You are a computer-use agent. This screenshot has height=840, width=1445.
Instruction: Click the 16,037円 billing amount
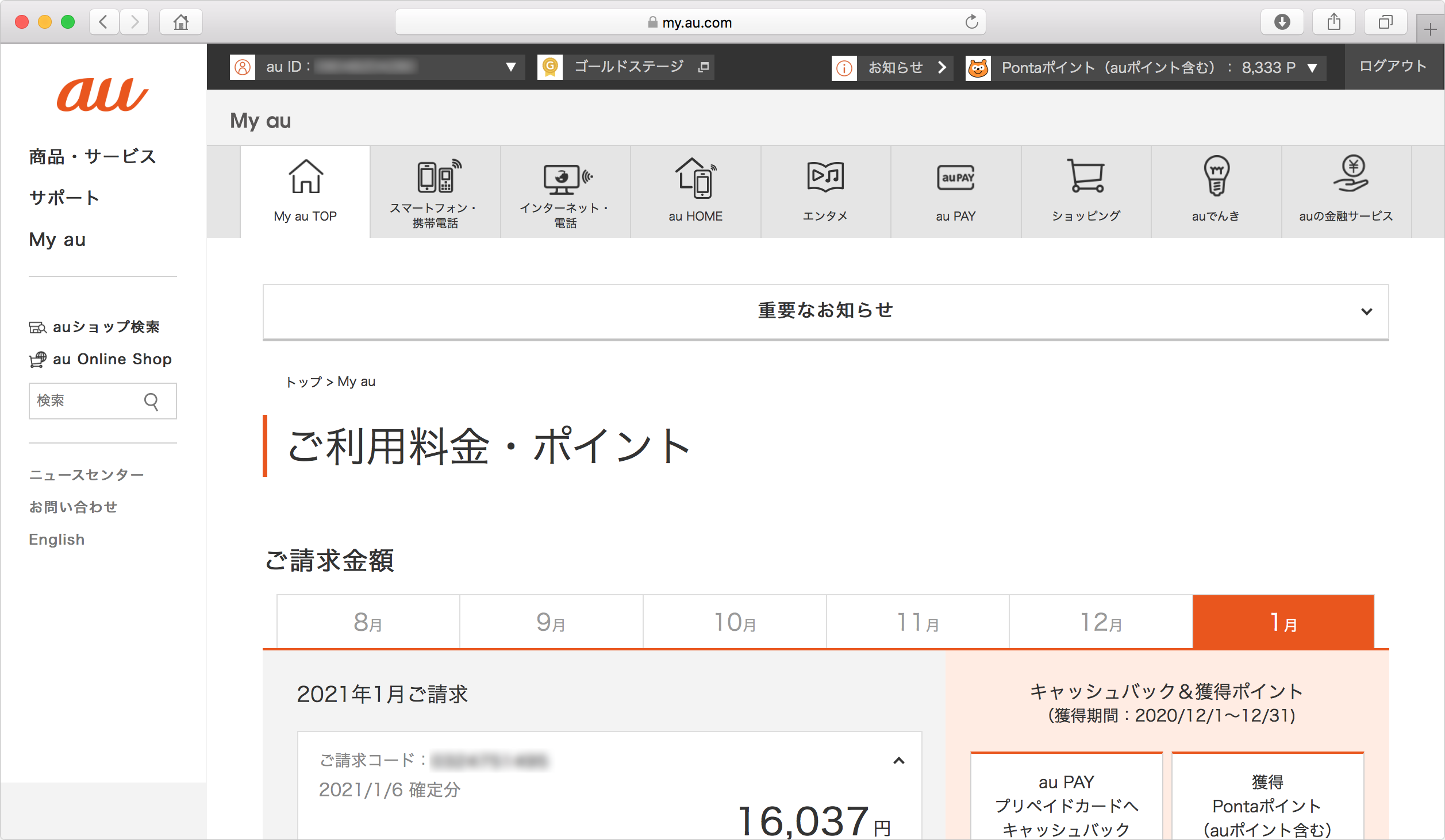click(814, 820)
